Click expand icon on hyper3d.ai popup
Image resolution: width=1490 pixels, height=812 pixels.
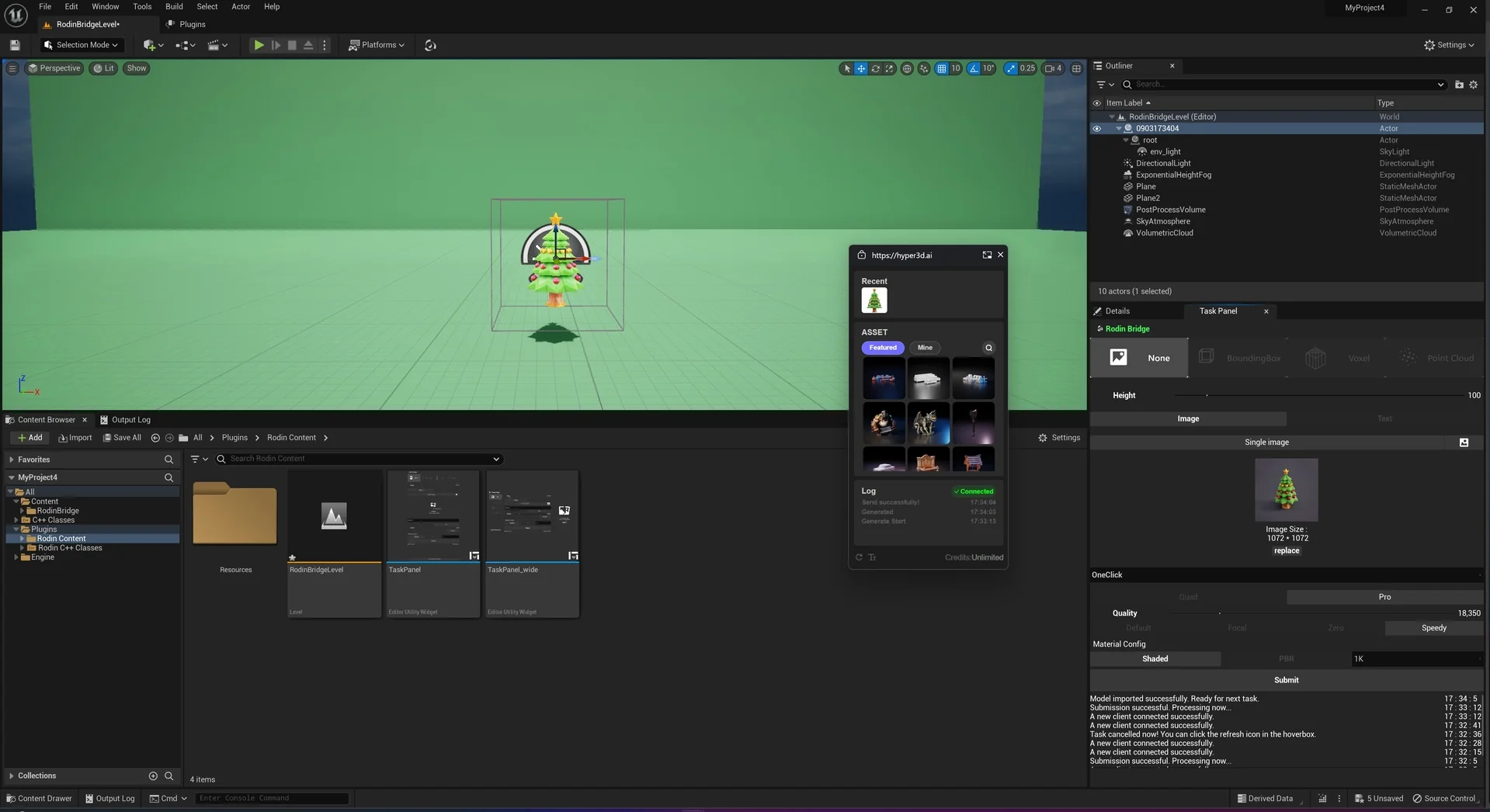coord(987,255)
